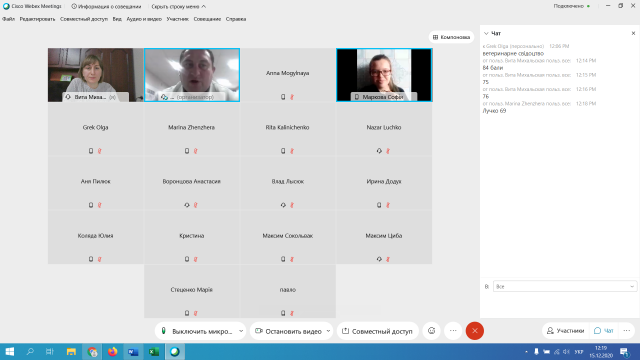The height and width of the screenshot is (360, 640).
Task: Expand microphone options arrow
Action: click(x=241, y=331)
